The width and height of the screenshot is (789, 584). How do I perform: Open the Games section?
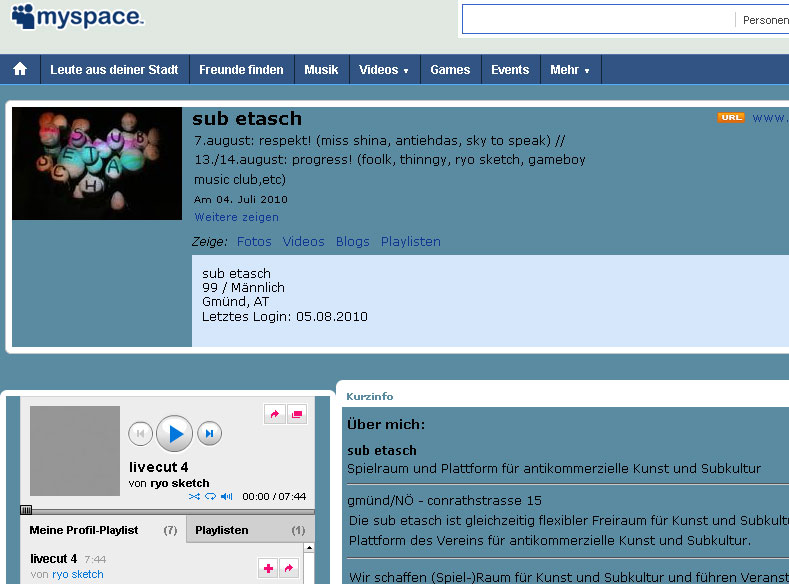click(450, 69)
